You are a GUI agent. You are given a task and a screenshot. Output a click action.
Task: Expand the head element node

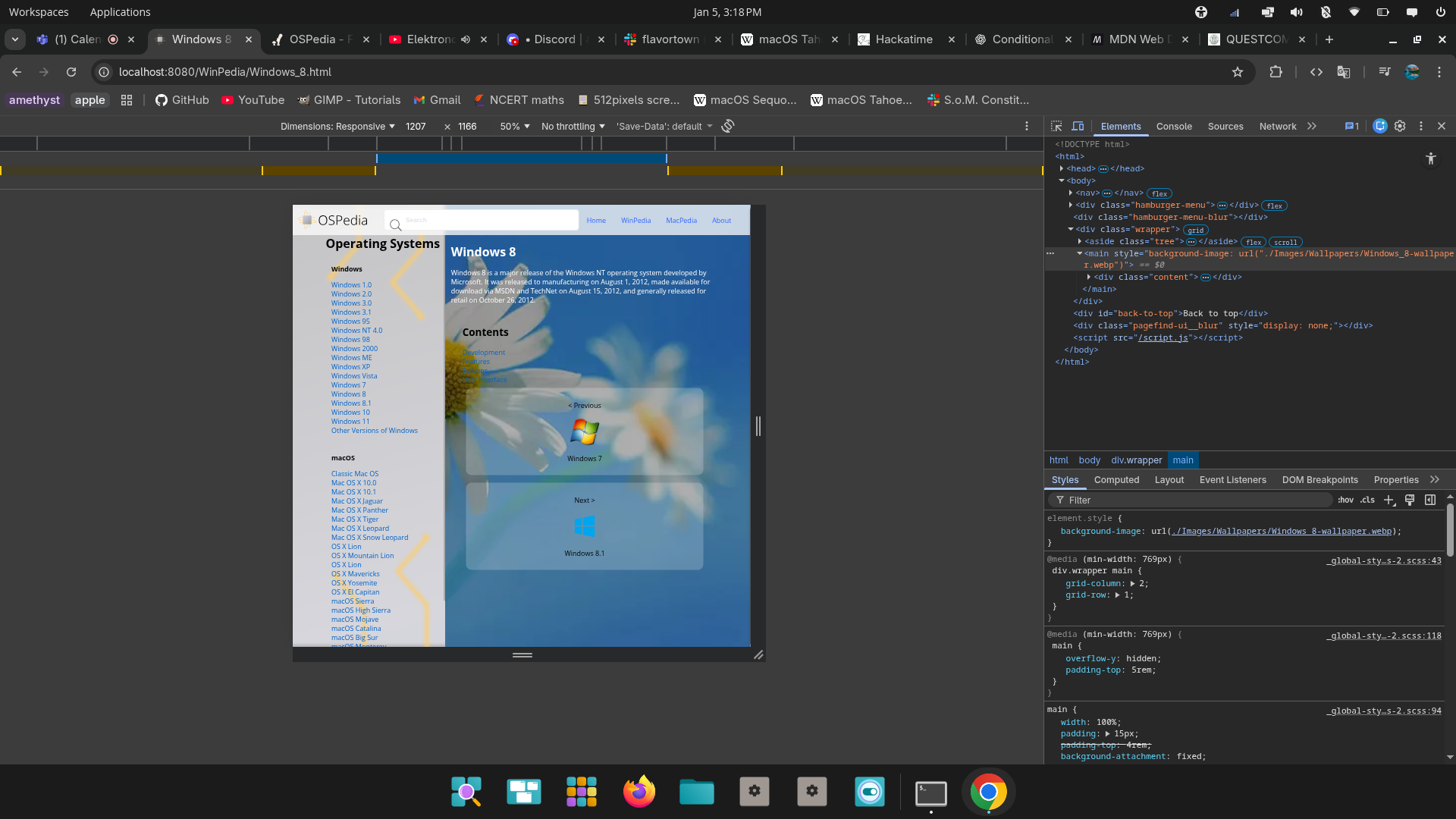pos(1062,168)
